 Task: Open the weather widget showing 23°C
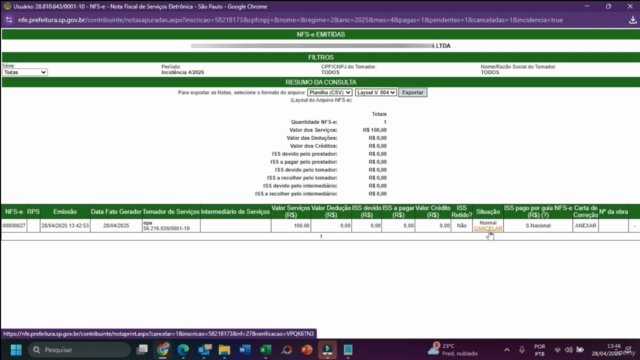(452, 350)
